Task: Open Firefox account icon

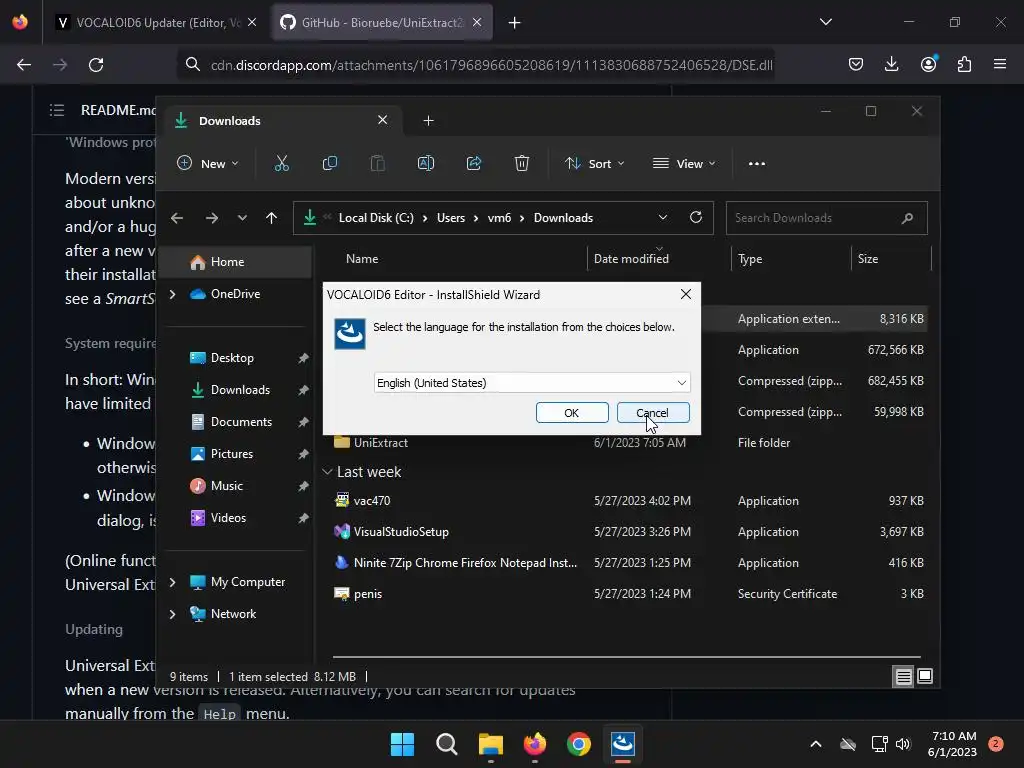Action: [928, 64]
